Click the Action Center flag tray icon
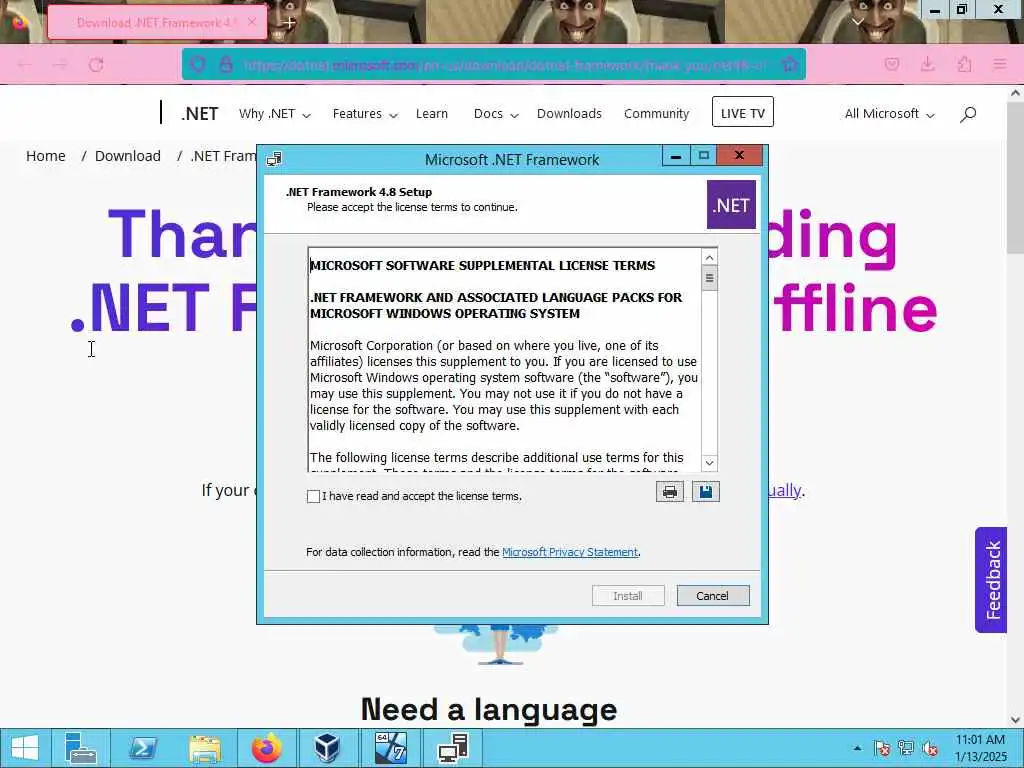This screenshot has width=1024, height=768. tap(882, 748)
